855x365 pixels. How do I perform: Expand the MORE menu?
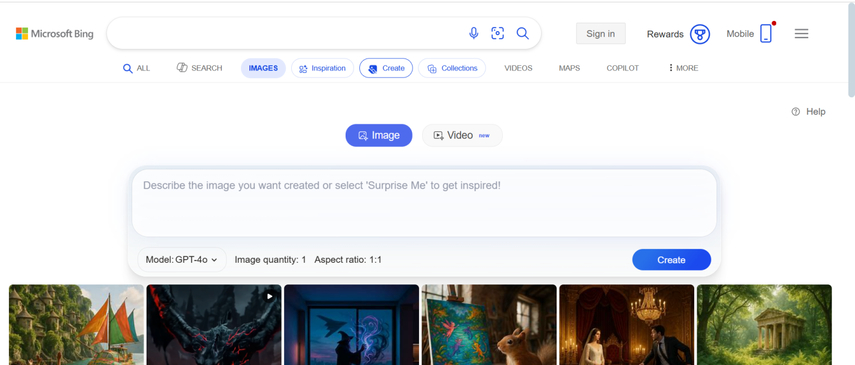(683, 68)
